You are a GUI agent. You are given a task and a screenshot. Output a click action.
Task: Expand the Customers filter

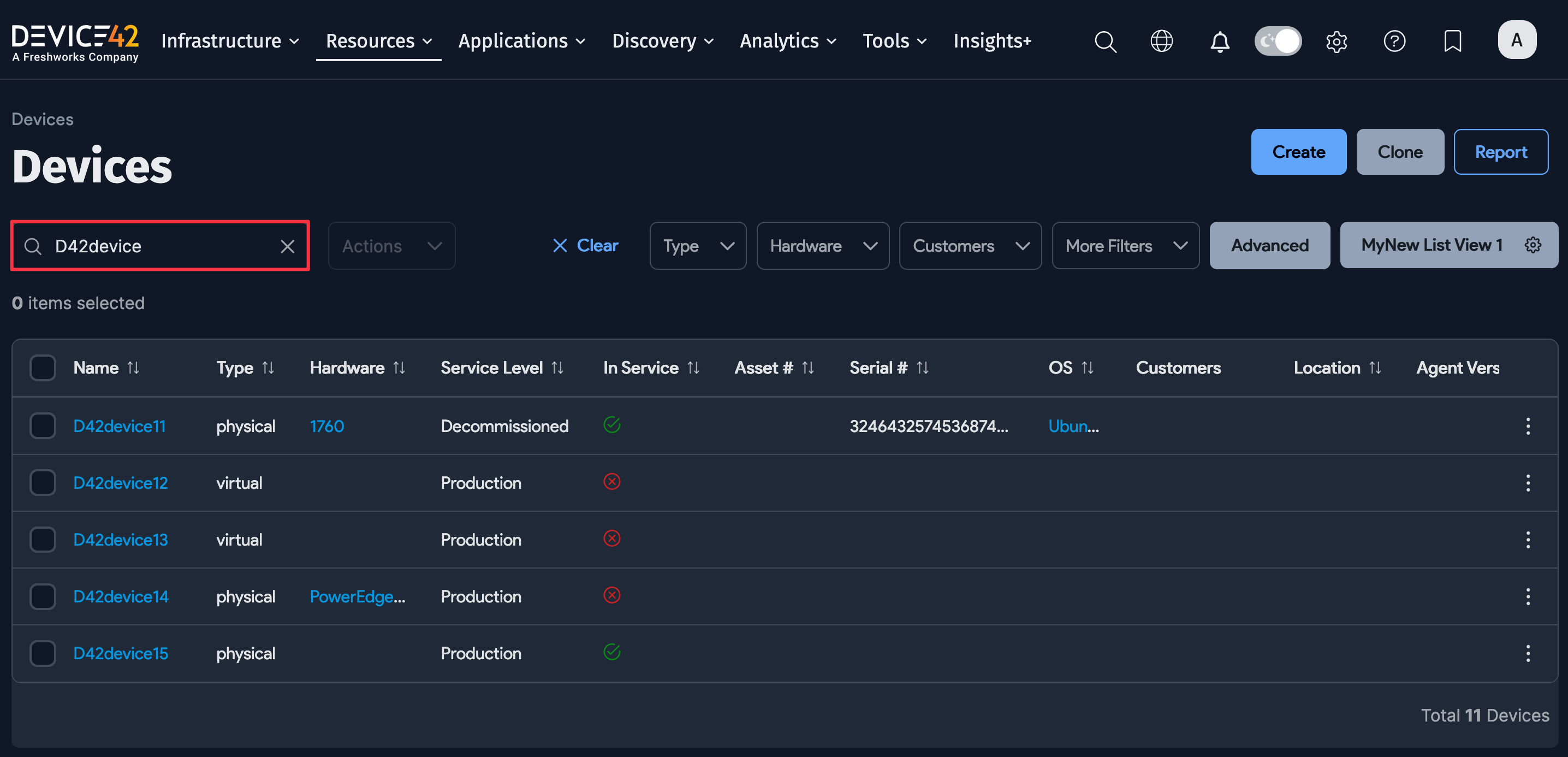point(970,245)
